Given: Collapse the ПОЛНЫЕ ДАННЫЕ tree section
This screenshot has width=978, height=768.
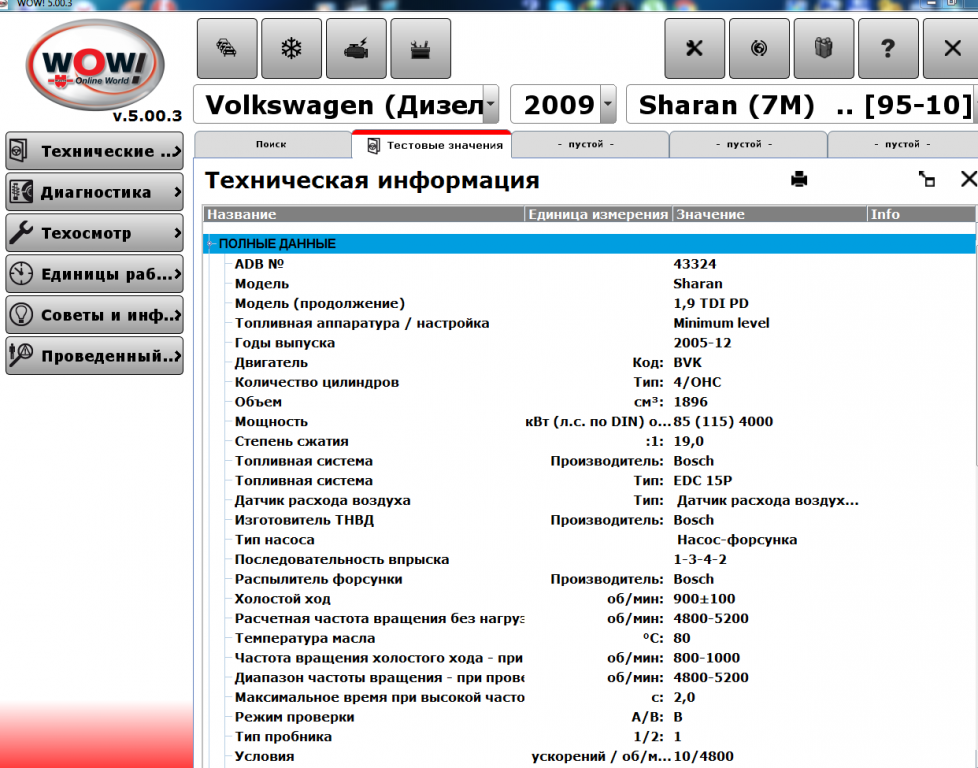Looking at the screenshot, I should pos(211,244).
